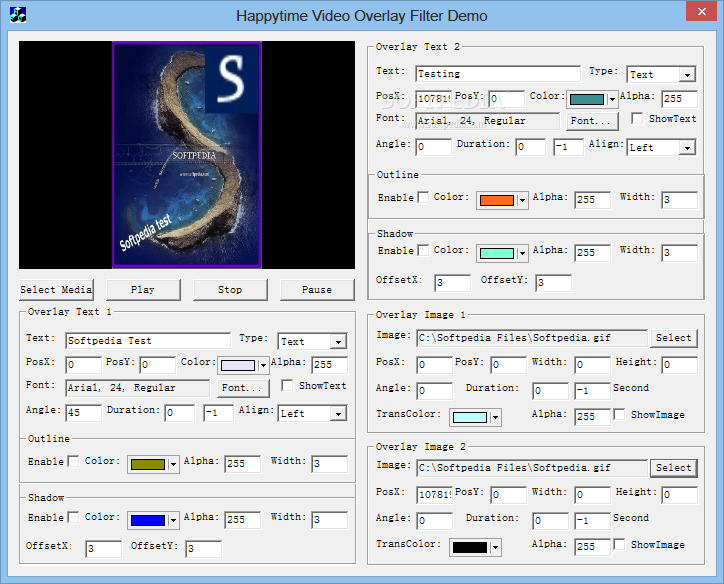The width and height of the screenshot is (724, 584).
Task: Open Align dropdown in Overlay Text 2
Action: click(688, 148)
